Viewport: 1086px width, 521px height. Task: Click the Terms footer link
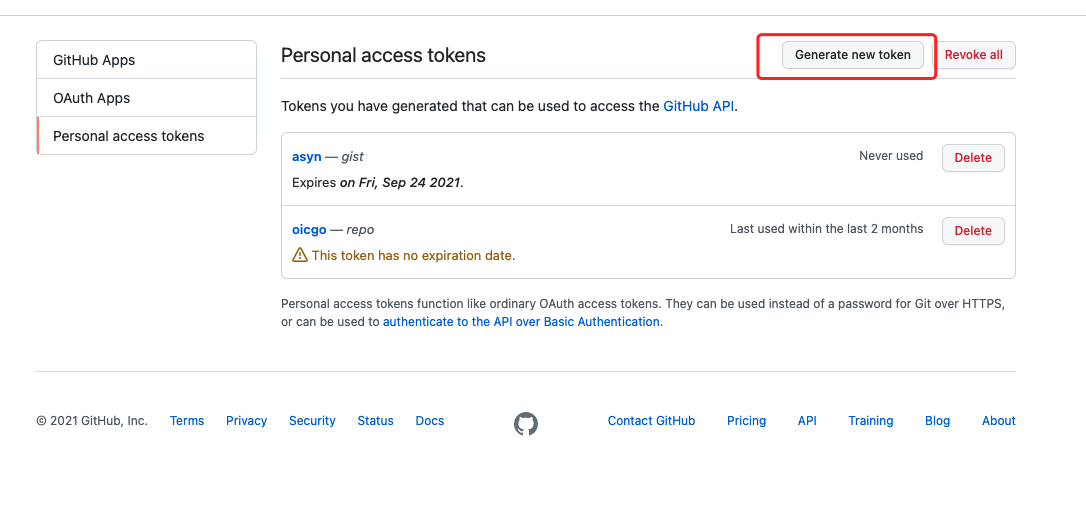(x=187, y=421)
